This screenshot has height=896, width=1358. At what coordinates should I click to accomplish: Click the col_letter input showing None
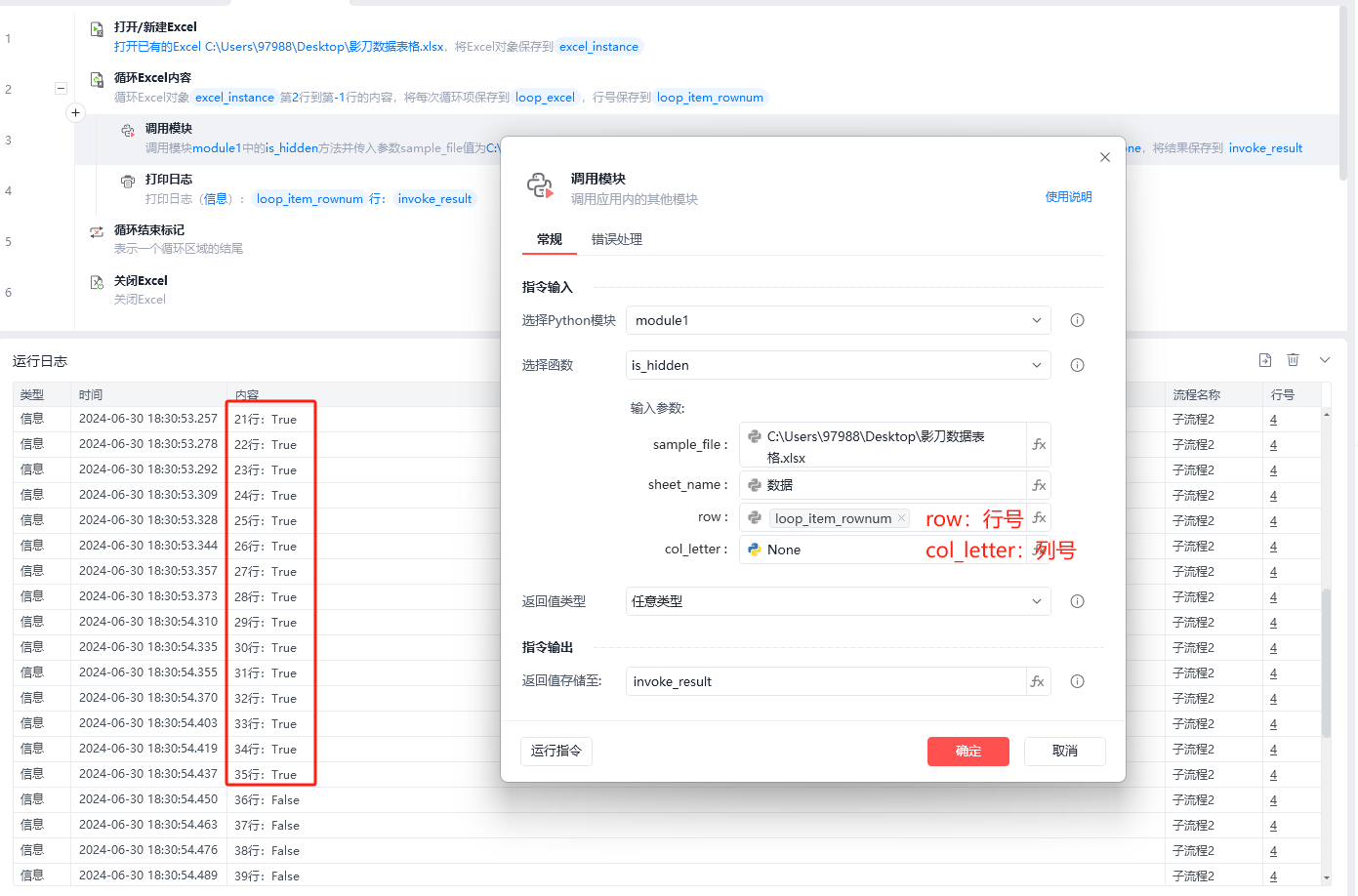(x=883, y=550)
